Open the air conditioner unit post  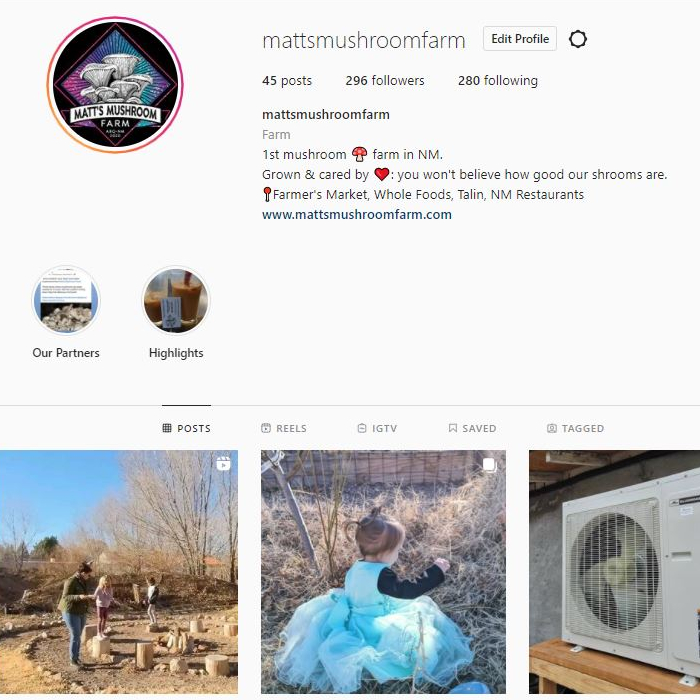tap(615, 572)
